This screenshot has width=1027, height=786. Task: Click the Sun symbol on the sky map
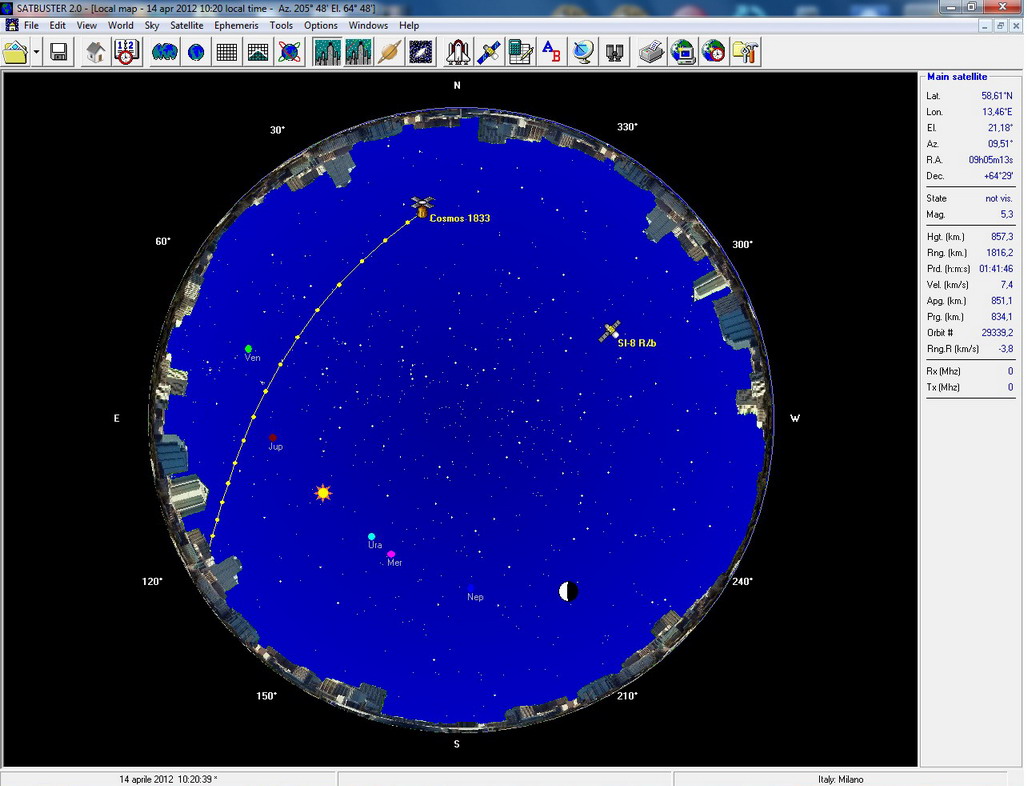[x=323, y=493]
